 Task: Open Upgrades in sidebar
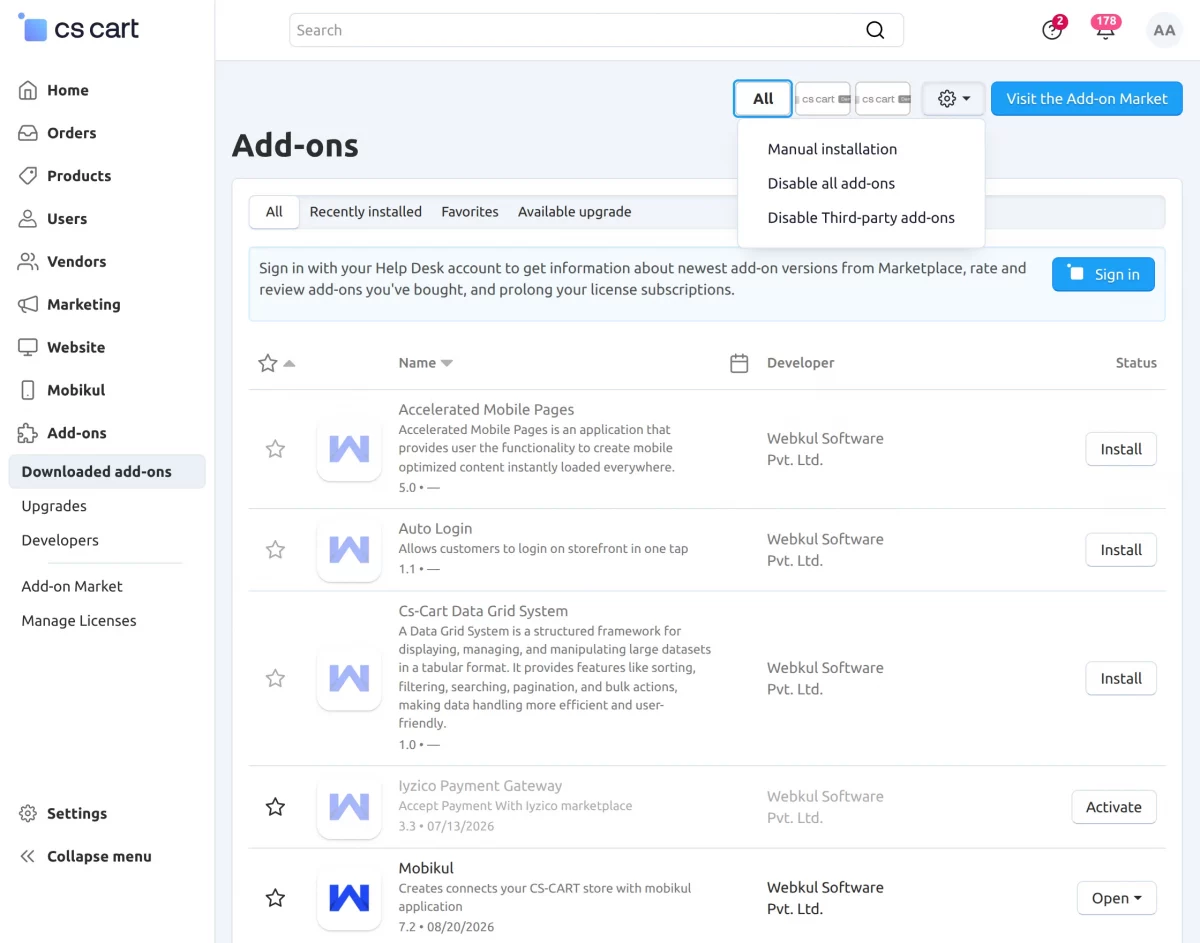click(54, 506)
